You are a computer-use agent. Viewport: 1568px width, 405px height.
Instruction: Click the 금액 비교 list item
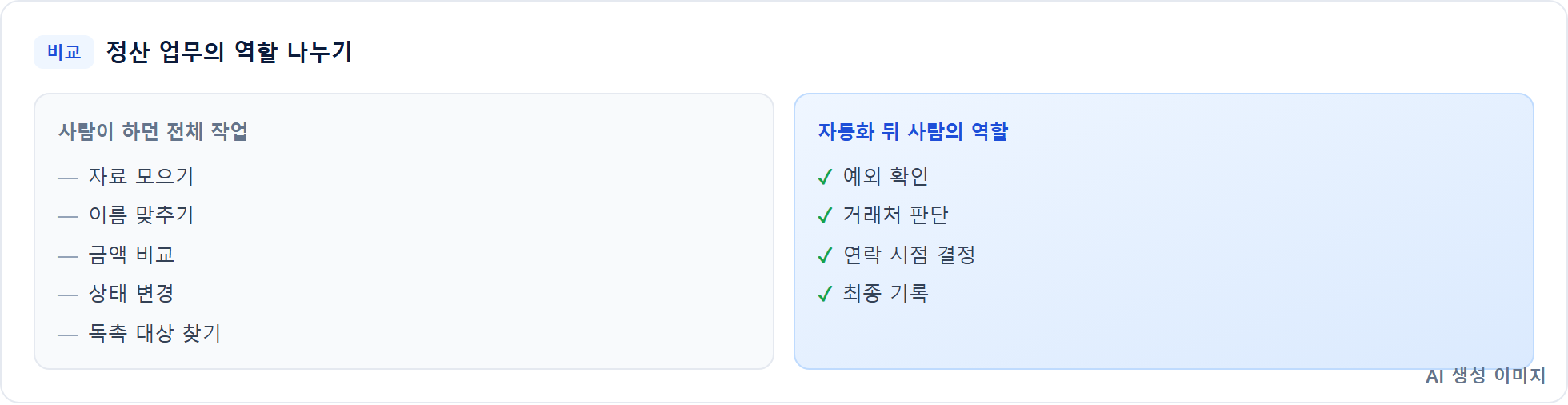(131, 255)
